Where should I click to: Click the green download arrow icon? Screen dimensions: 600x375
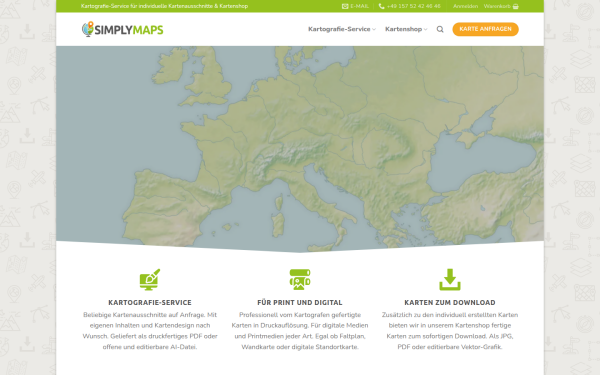[x=450, y=279]
